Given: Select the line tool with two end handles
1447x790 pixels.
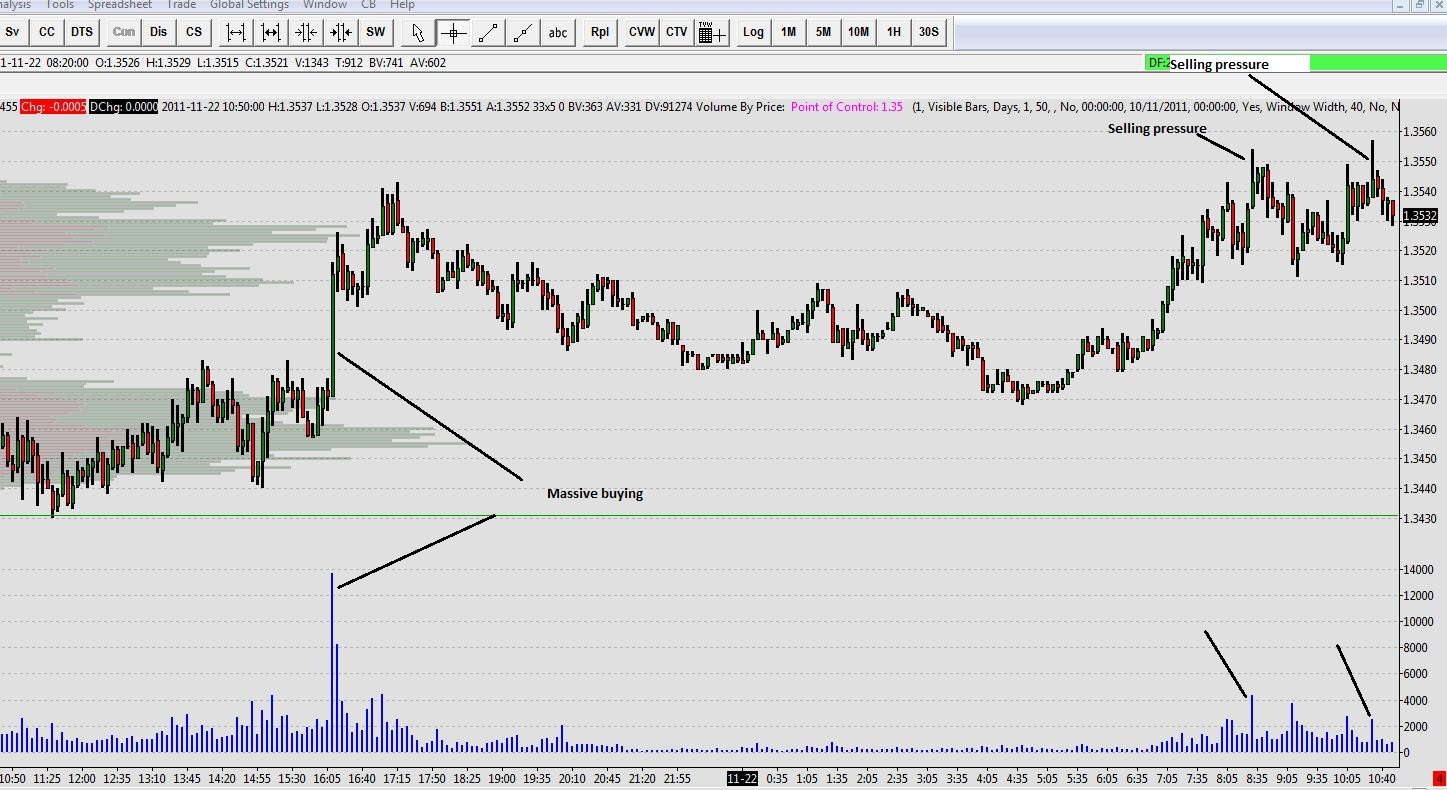Looking at the screenshot, I should (488, 32).
